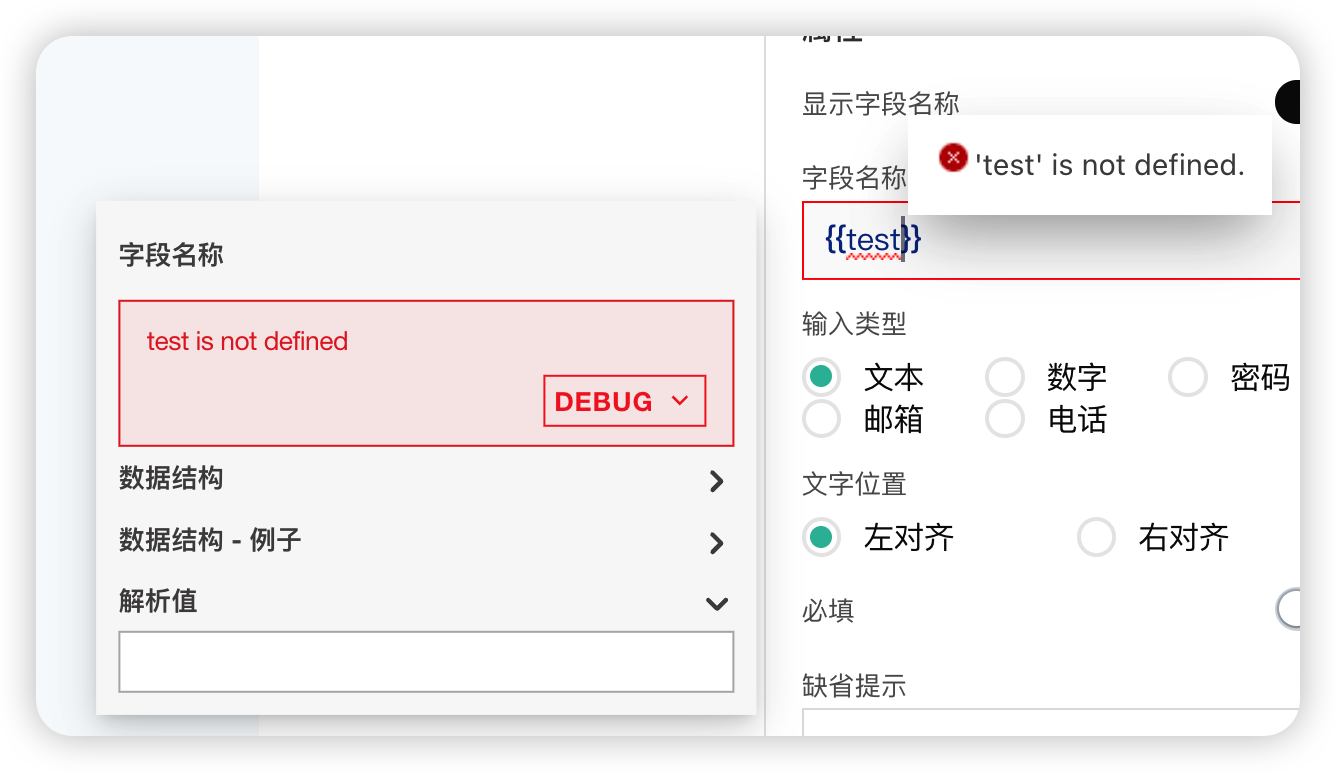Select the 数字 input type
Image resolution: width=1336 pixels, height=772 pixels.
(x=1005, y=377)
